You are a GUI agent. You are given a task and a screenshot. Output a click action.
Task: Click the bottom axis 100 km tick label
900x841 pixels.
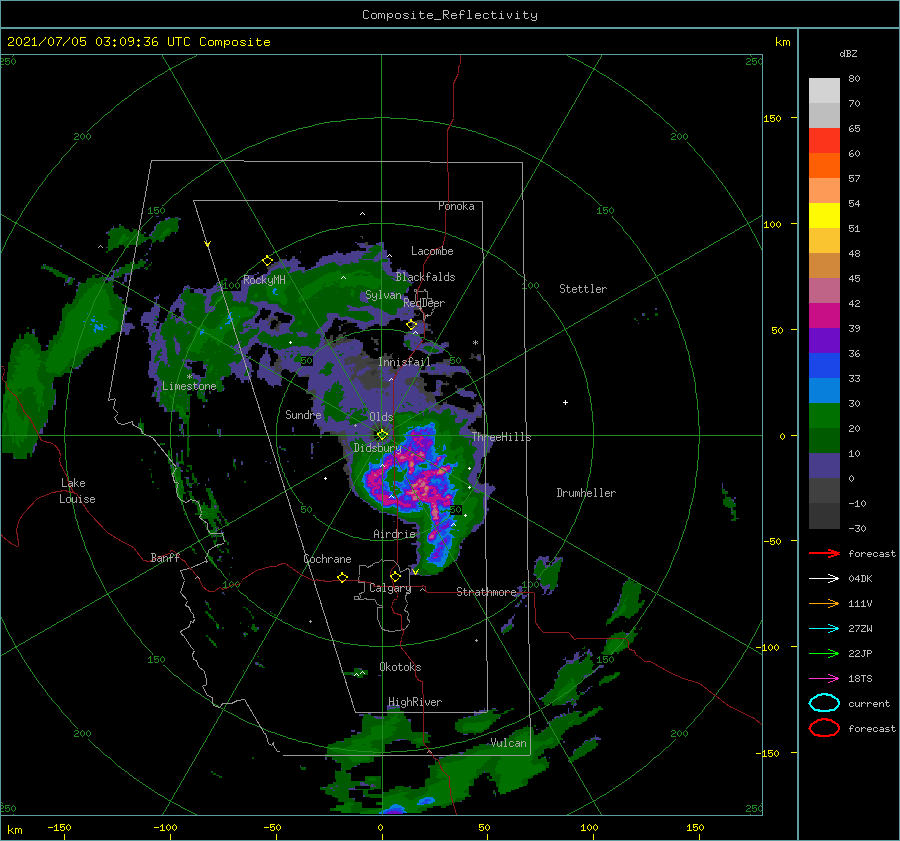[x=589, y=827]
